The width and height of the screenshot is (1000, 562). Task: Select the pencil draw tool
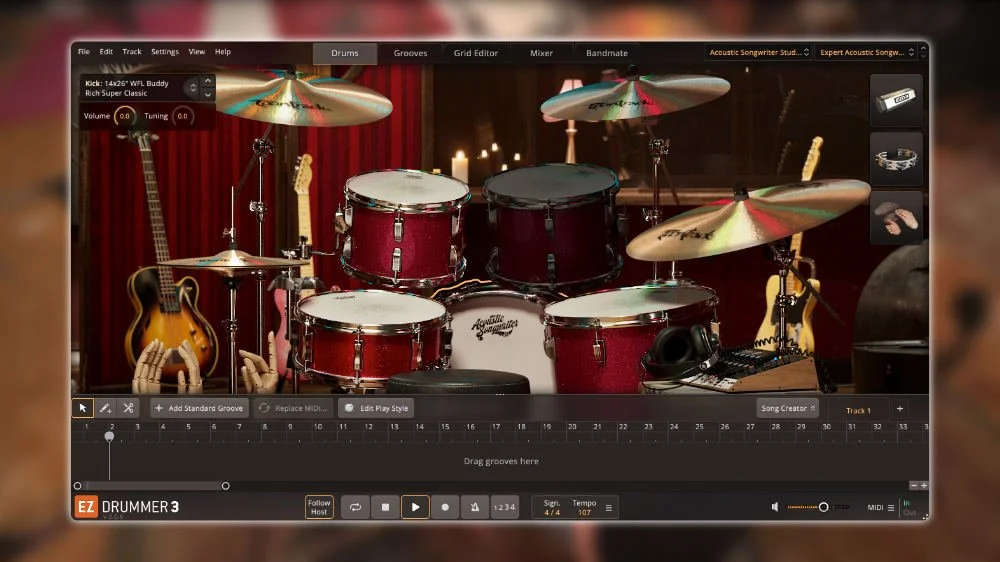(105, 408)
